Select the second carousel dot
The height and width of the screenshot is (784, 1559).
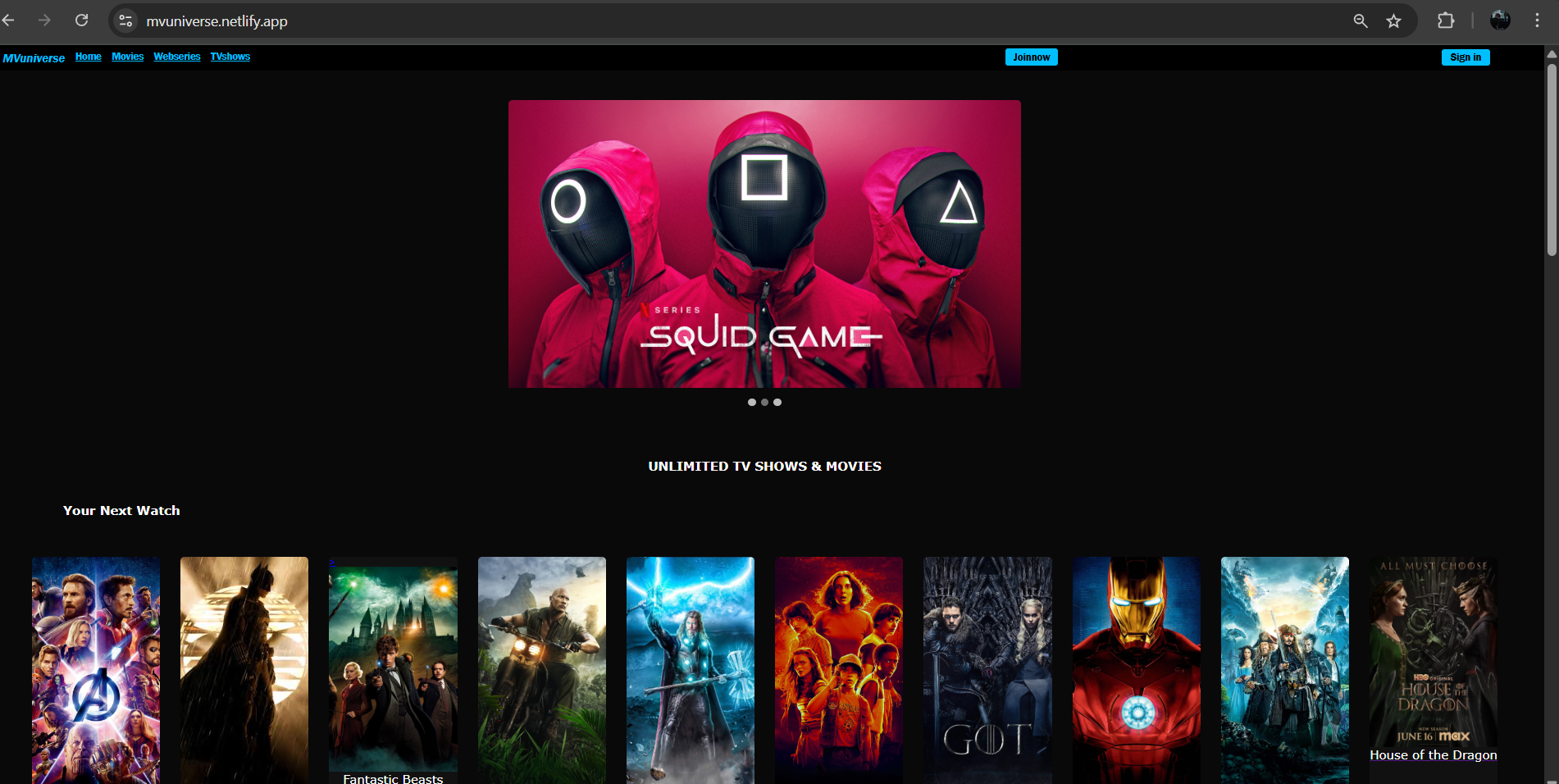click(764, 402)
